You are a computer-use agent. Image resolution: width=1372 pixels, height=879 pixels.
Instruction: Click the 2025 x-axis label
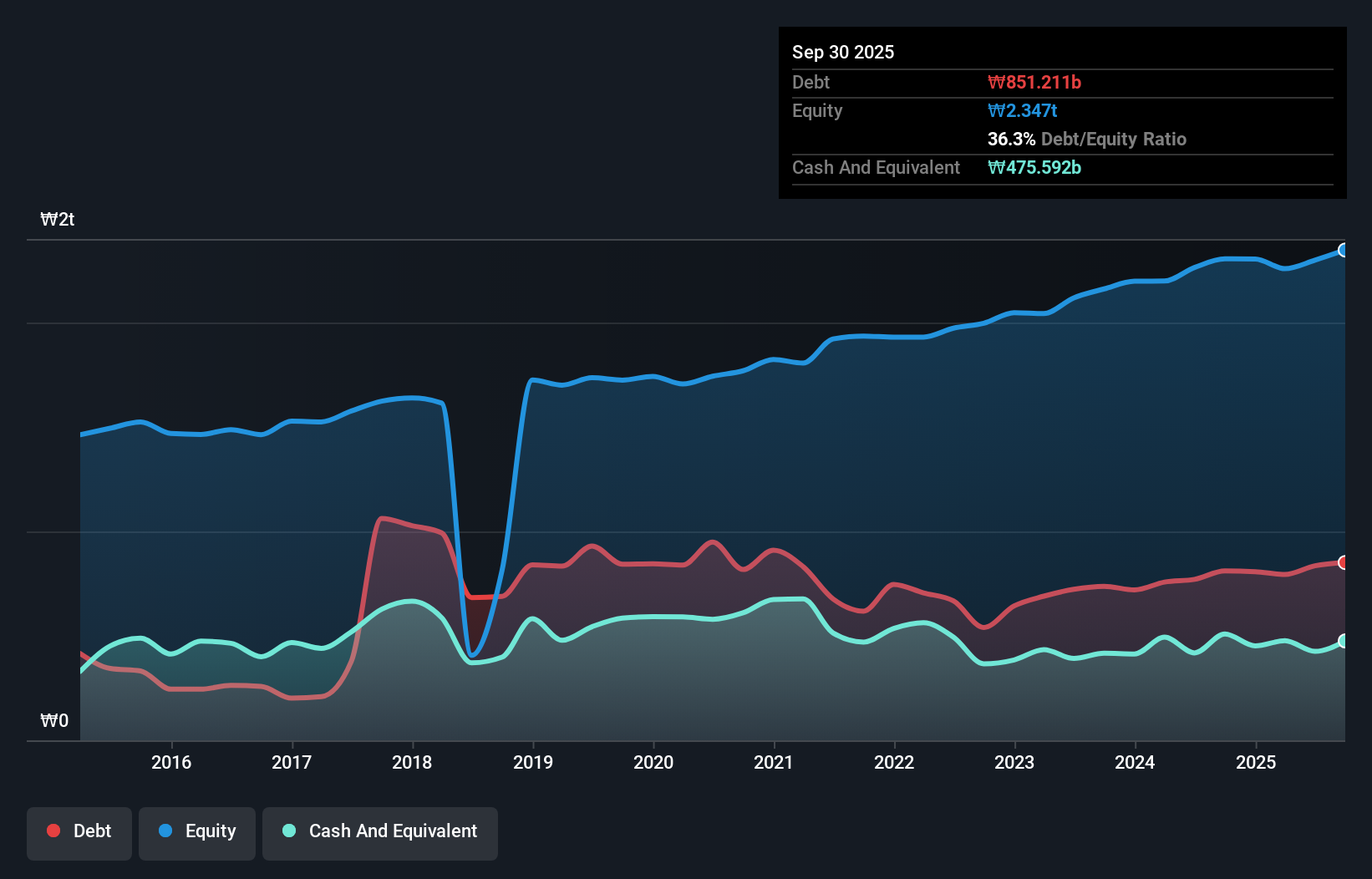(x=1256, y=762)
